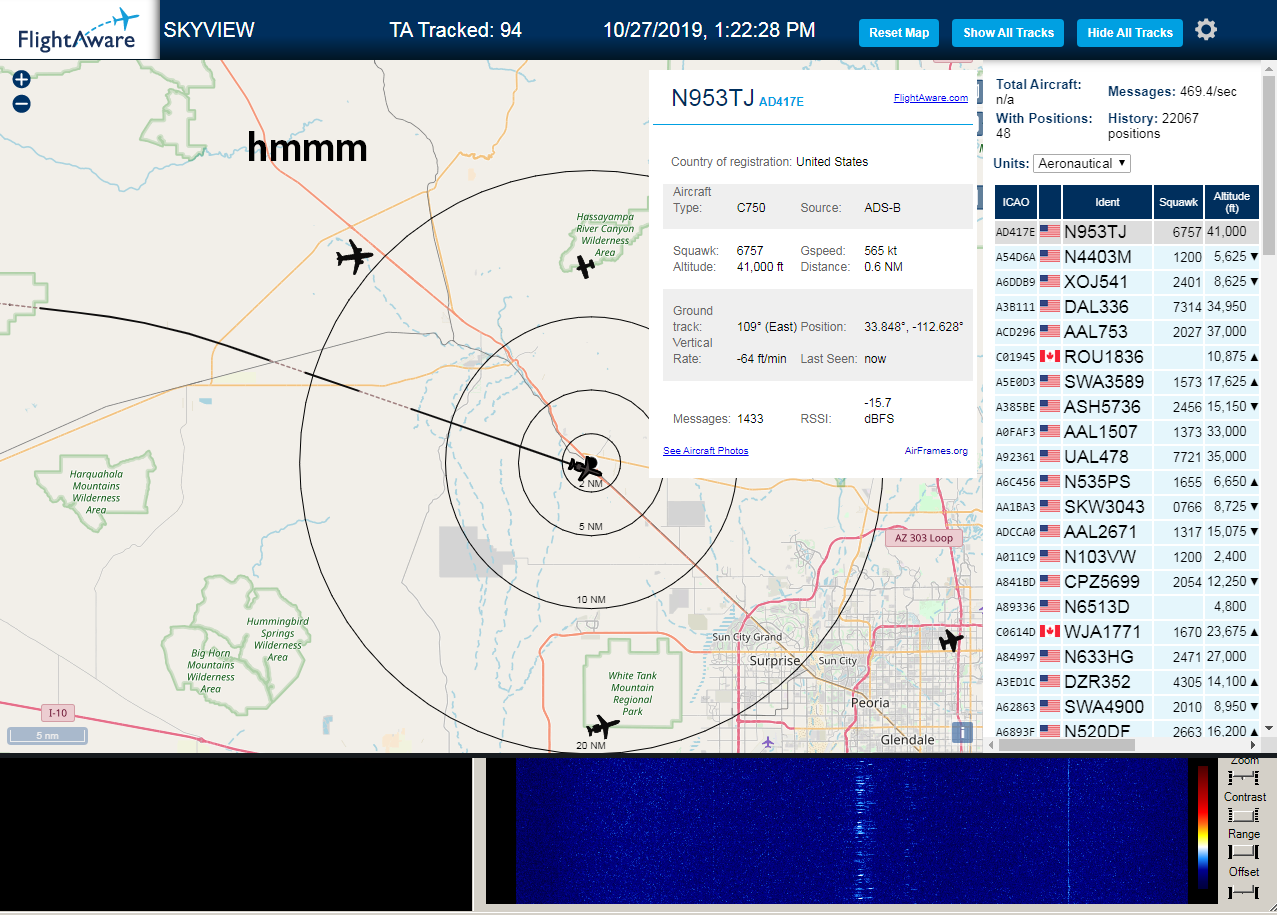This screenshot has width=1277, height=915.
Task: Select the large aircraft icon below 'hmmm' label
Action: pyautogui.click(x=354, y=257)
